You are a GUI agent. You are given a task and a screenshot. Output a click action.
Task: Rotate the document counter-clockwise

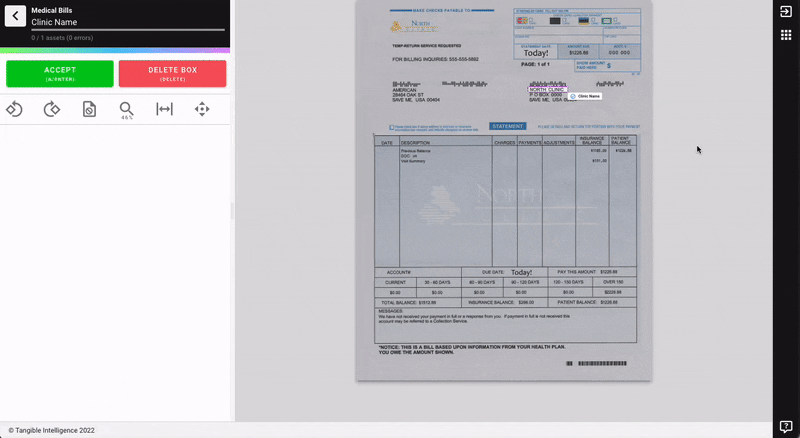tap(14, 109)
